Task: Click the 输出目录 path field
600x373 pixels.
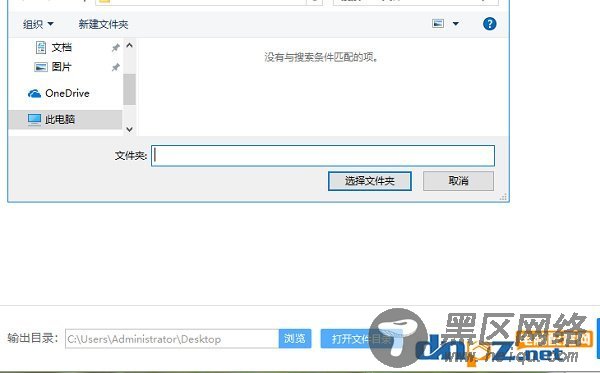Action: [x=172, y=339]
